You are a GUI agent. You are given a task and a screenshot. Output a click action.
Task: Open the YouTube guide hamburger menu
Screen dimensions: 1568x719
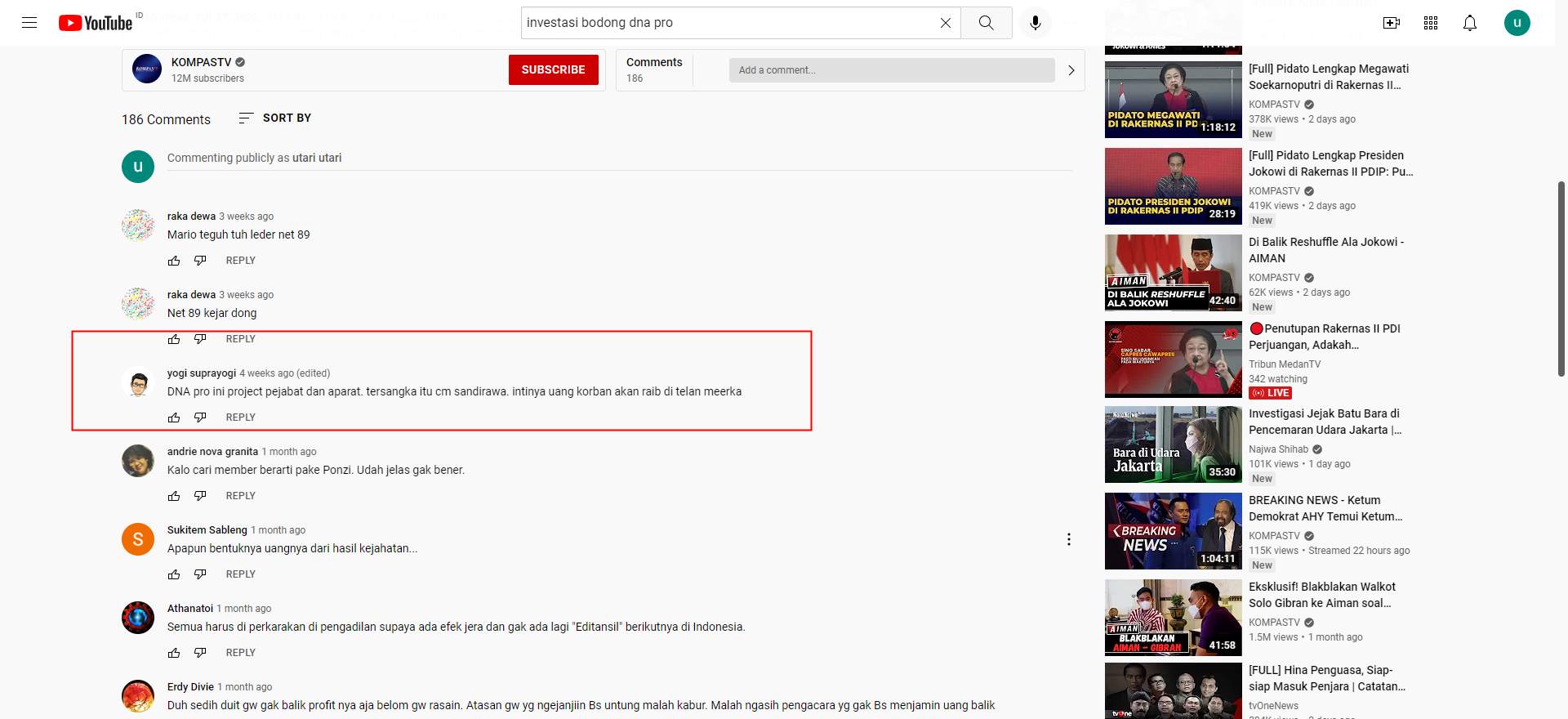tap(29, 23)
